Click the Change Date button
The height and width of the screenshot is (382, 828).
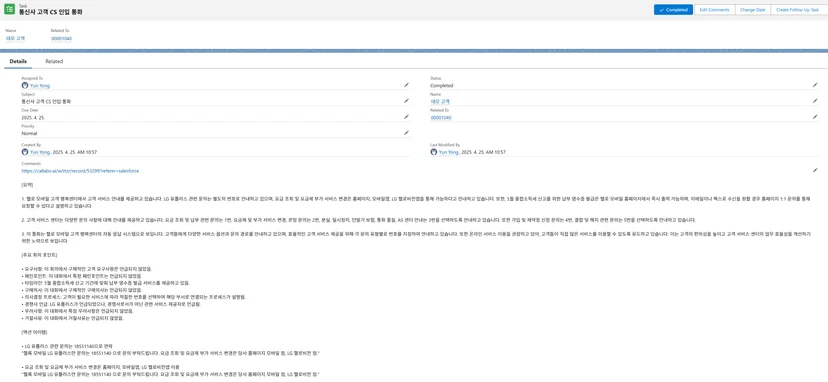(x=752, y=10)
